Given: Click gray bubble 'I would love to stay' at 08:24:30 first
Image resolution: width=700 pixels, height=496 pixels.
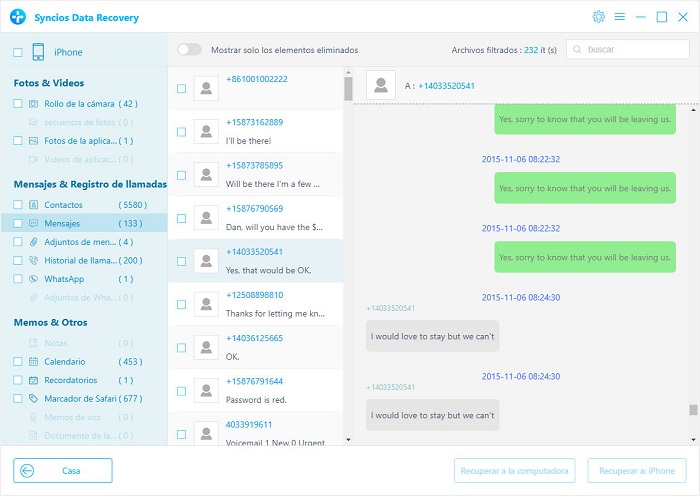Looking at the screenshot, I should pos(433,336).
